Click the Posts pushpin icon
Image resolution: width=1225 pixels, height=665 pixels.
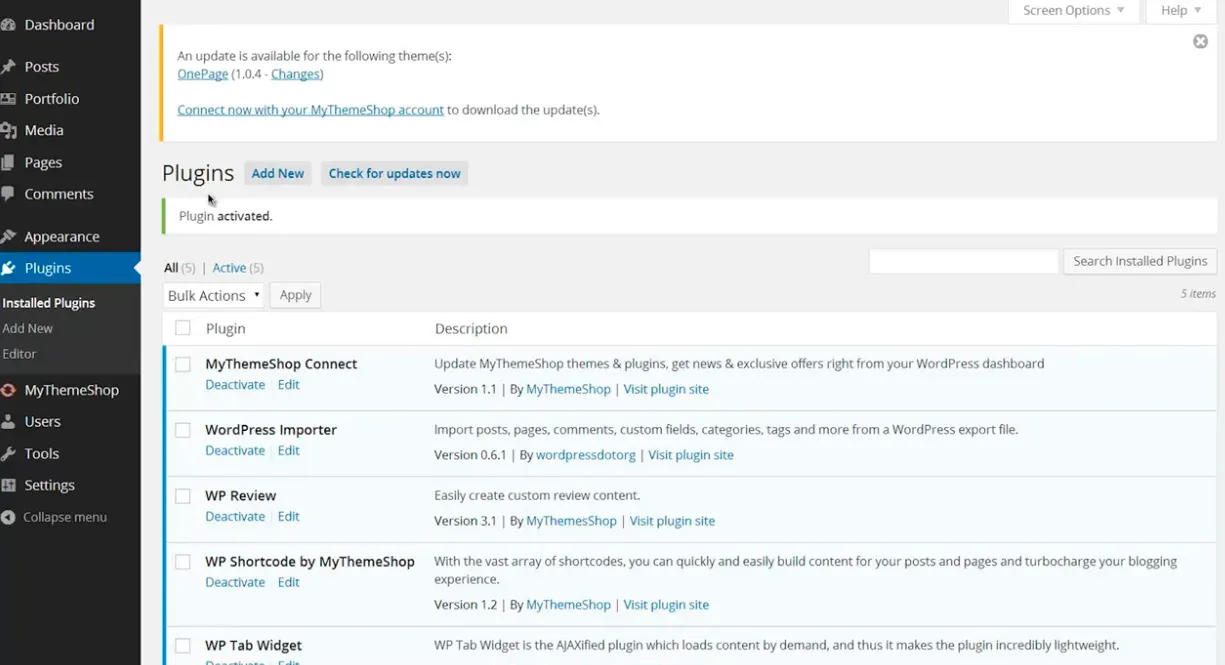point(8,67)
